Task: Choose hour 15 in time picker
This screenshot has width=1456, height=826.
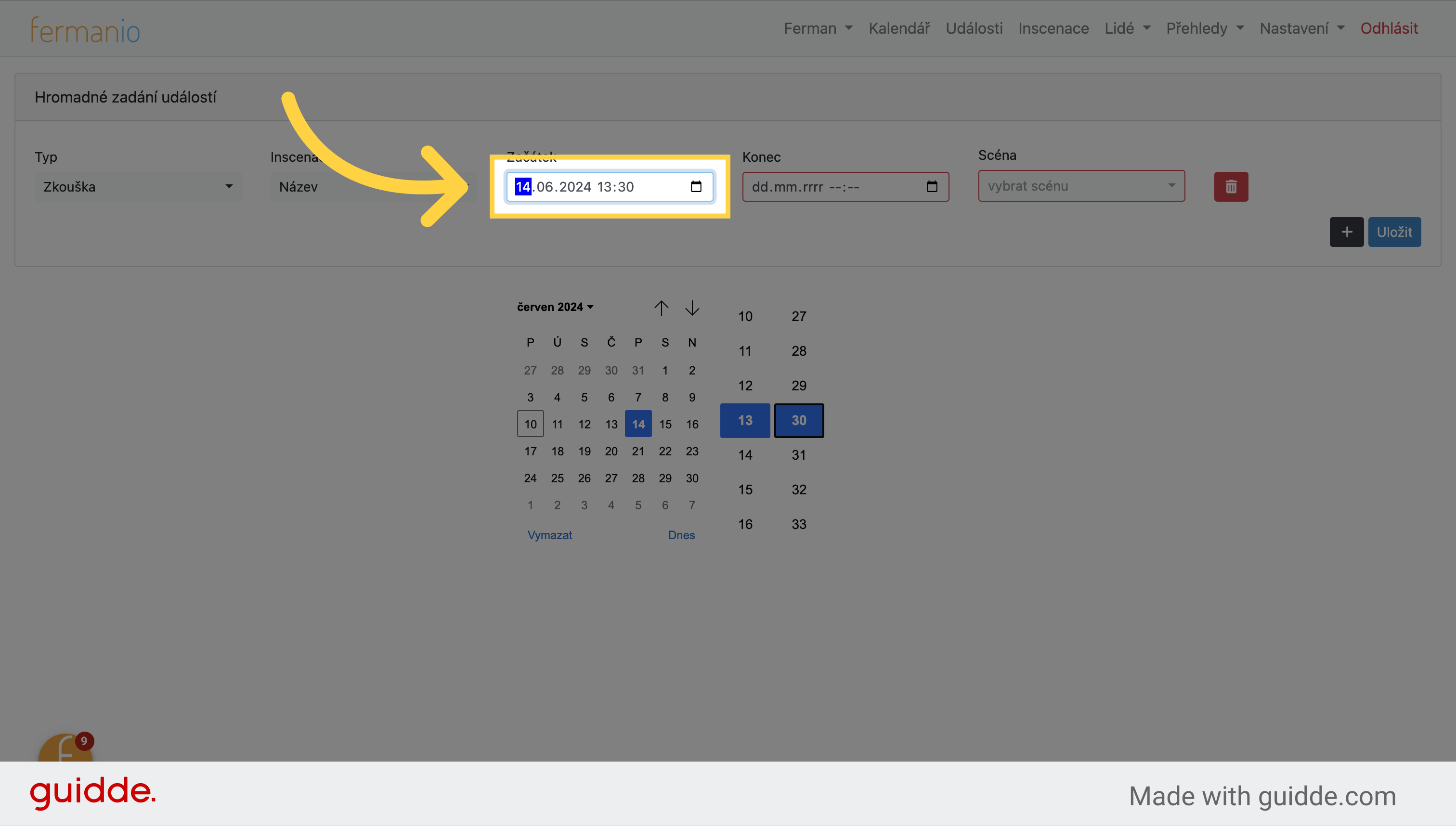Action: [x=745, y=490]
